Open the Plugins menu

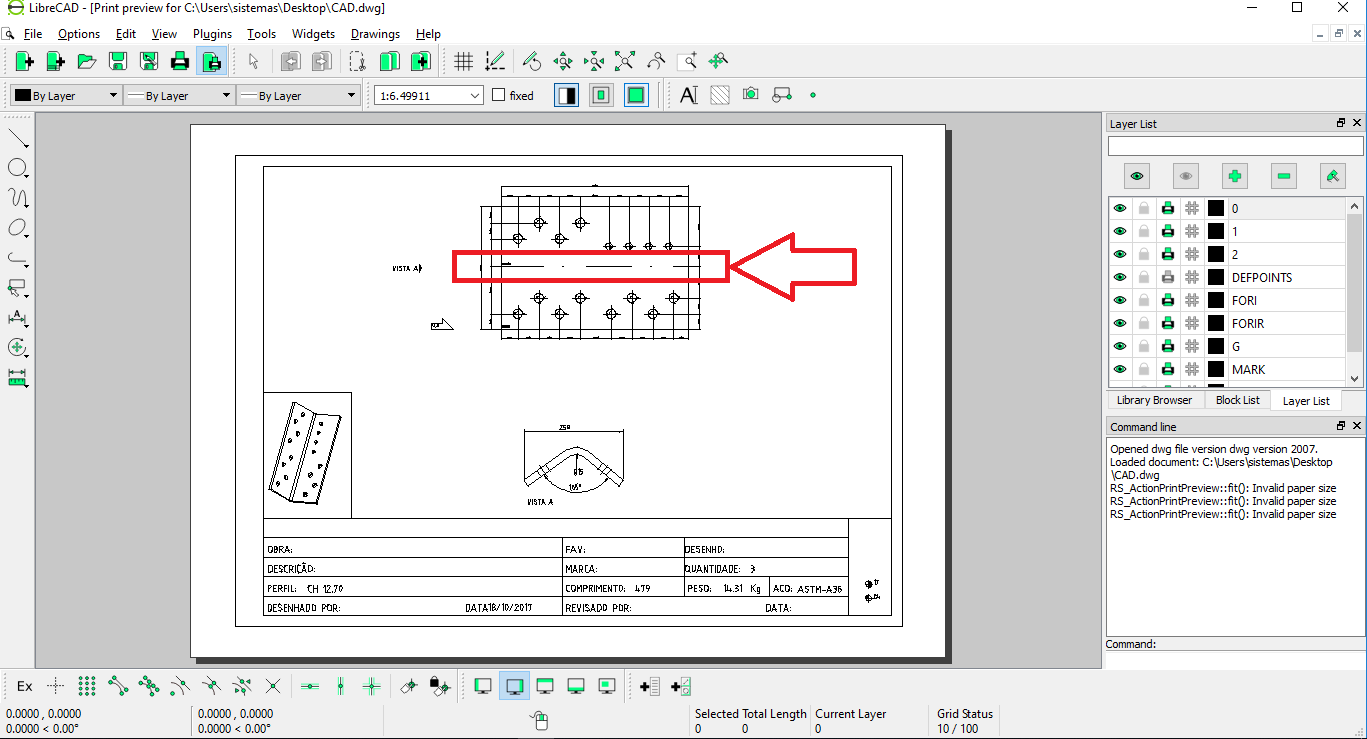point(212,34)
